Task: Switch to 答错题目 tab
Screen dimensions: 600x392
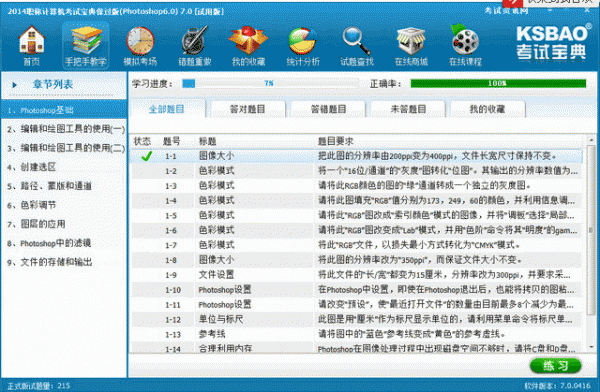Action: click(x=328, y=109)
